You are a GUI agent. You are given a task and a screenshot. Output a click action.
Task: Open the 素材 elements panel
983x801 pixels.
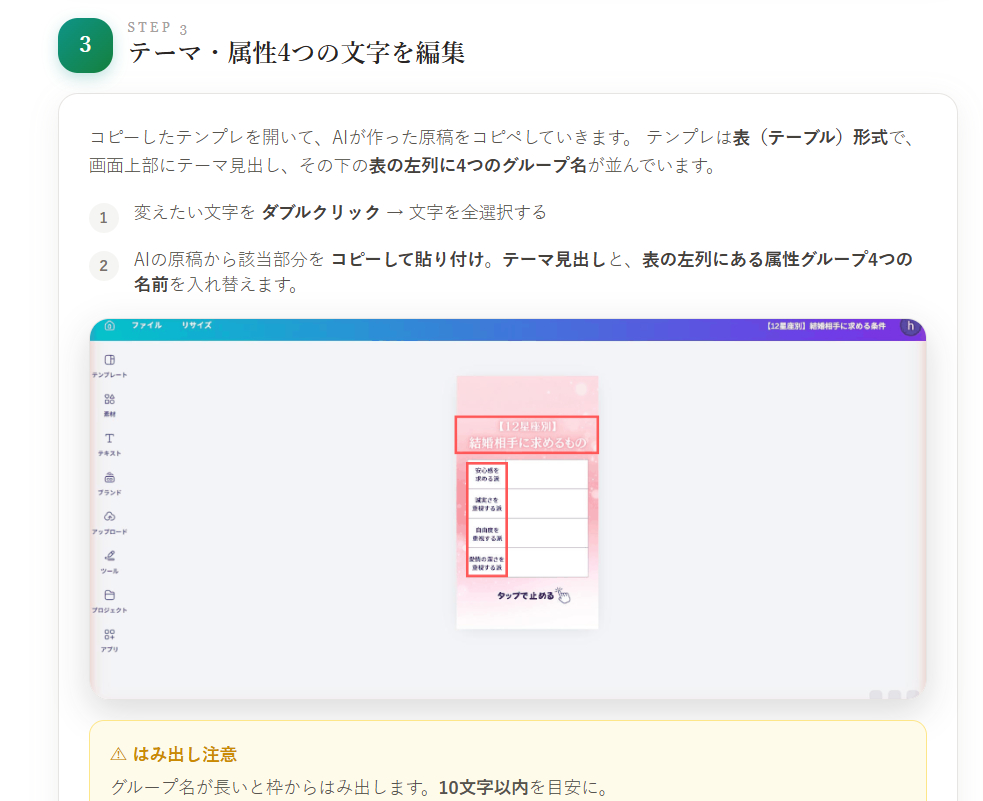(x=110, y=405)
